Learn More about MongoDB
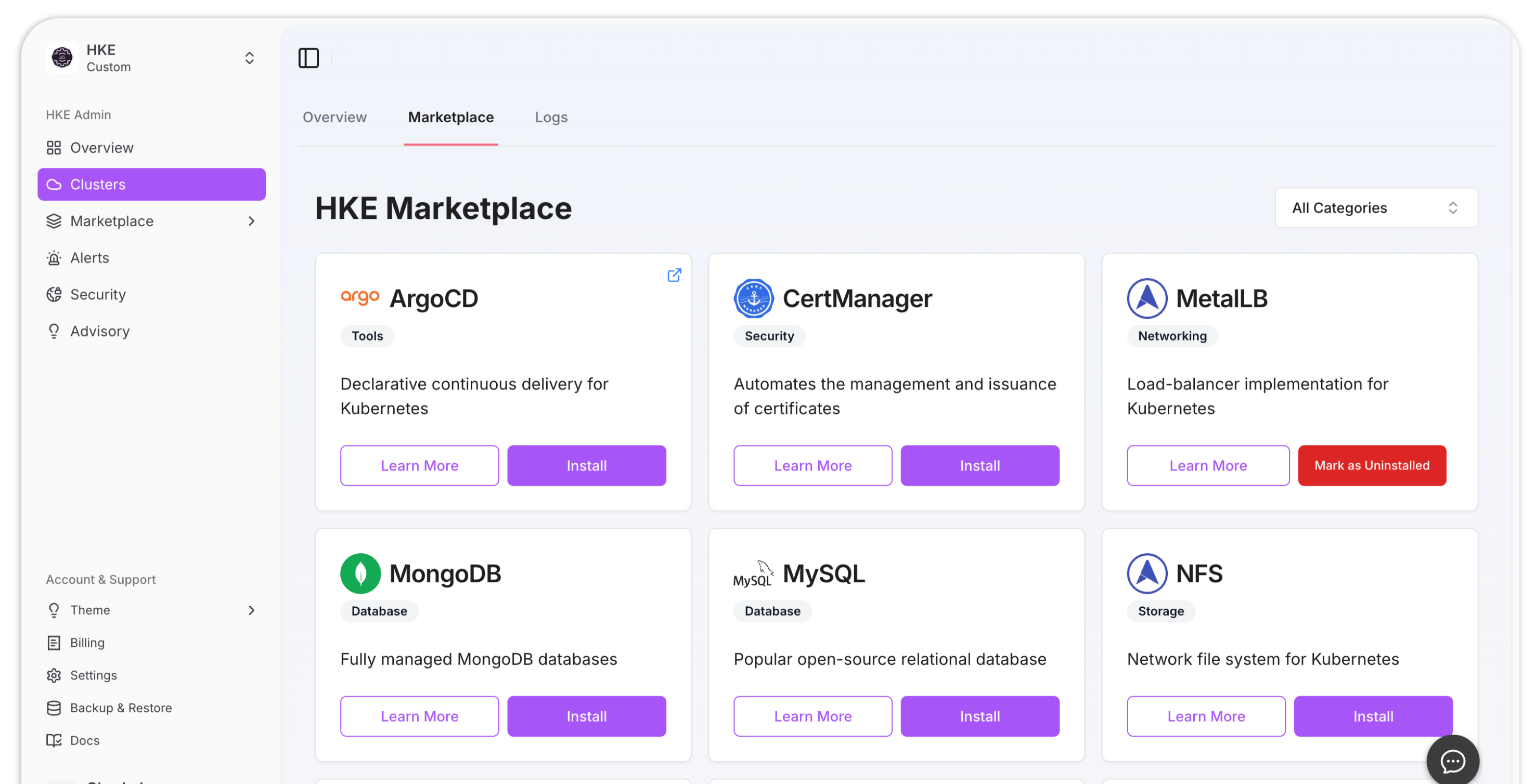The image size is (1535, 784). pyautogui.click(x=419, y=717)
